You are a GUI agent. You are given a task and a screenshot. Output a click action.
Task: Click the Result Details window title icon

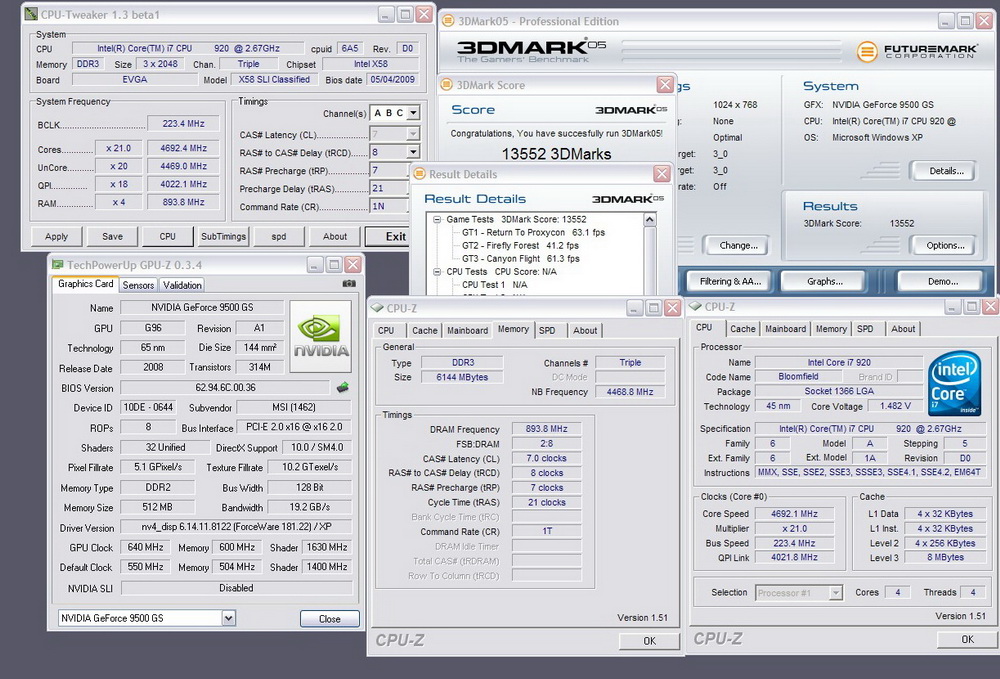[x=420, y=174]
